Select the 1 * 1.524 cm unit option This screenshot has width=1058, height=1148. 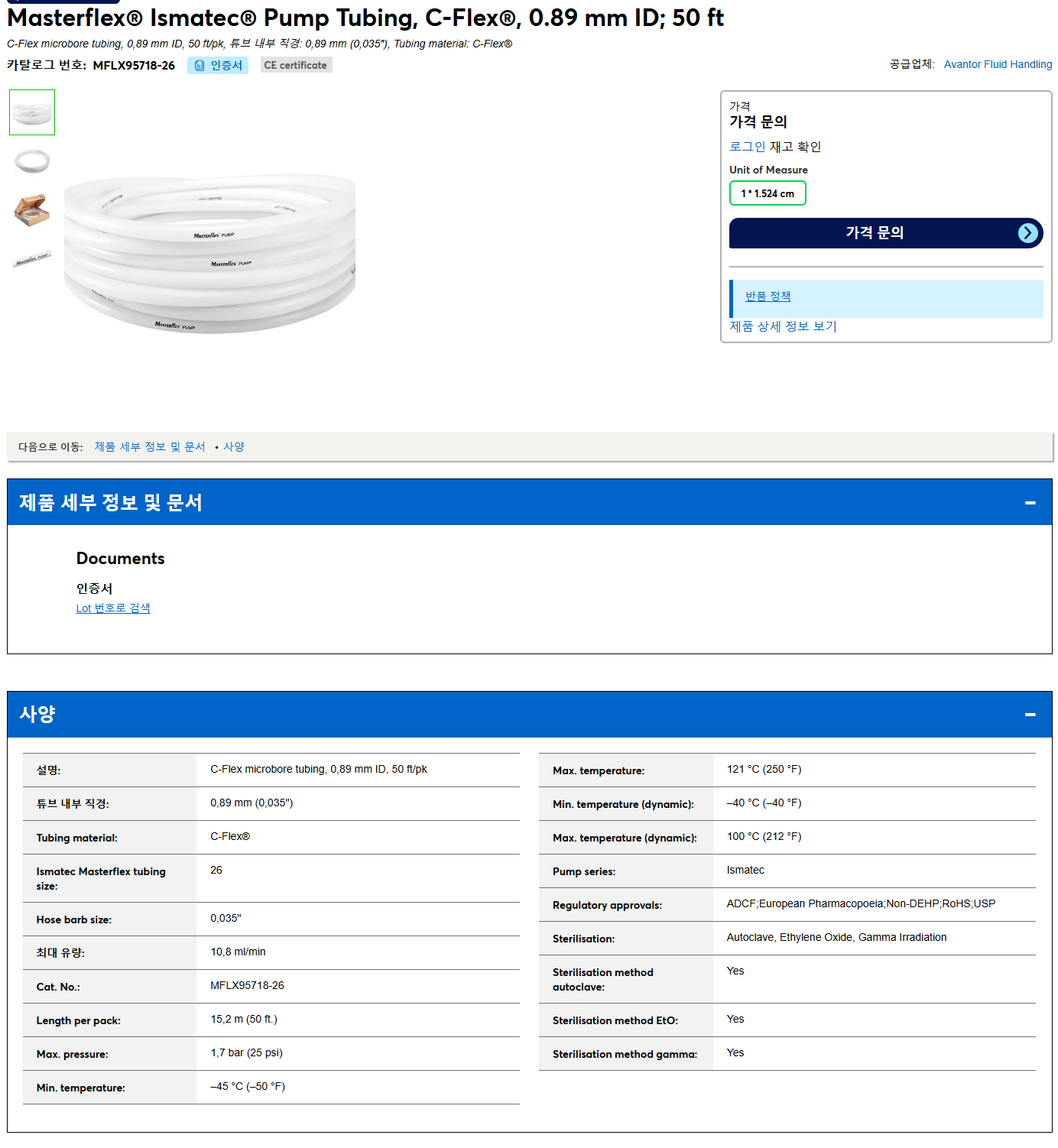[768, 193]
